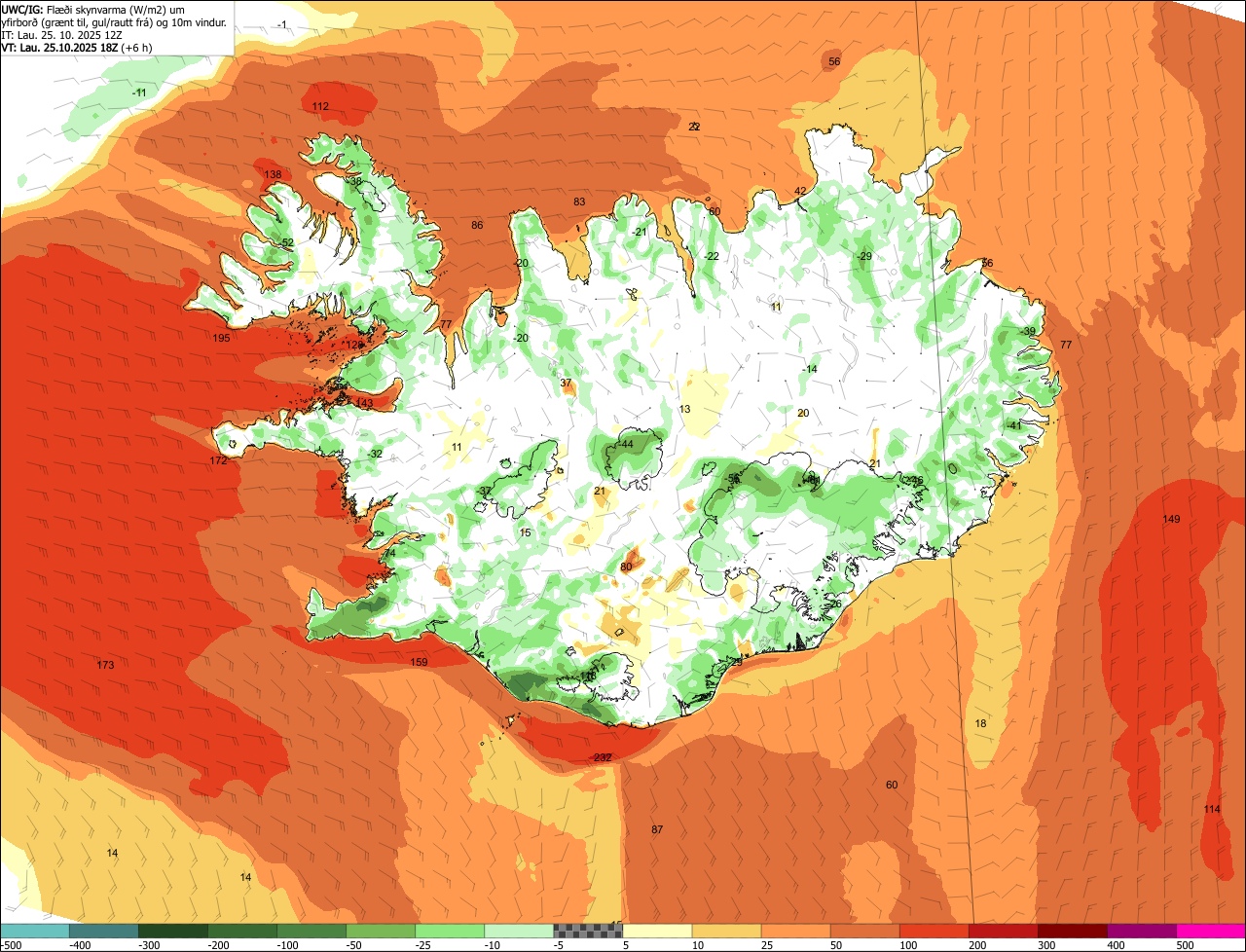Viewport: 1246px width, 952px height.
Task: Click the '80' flux value on the map
Action: 626,567
